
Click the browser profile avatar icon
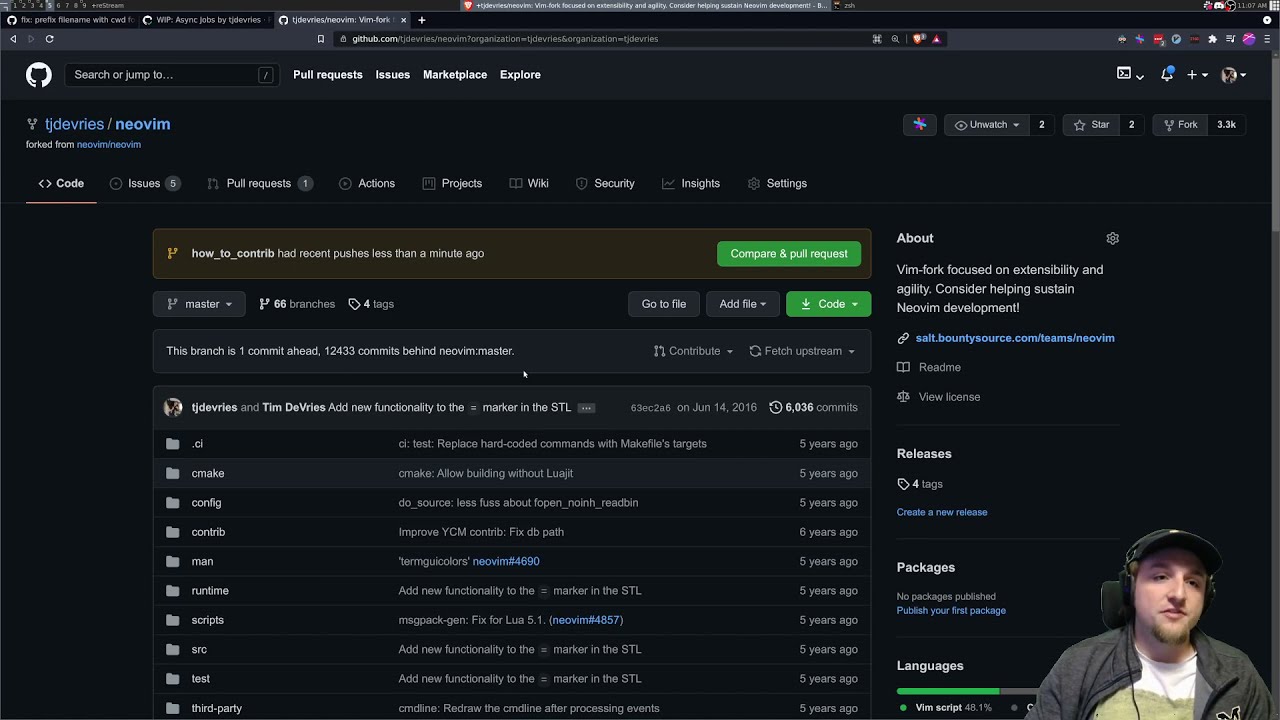coord(1248,39)
